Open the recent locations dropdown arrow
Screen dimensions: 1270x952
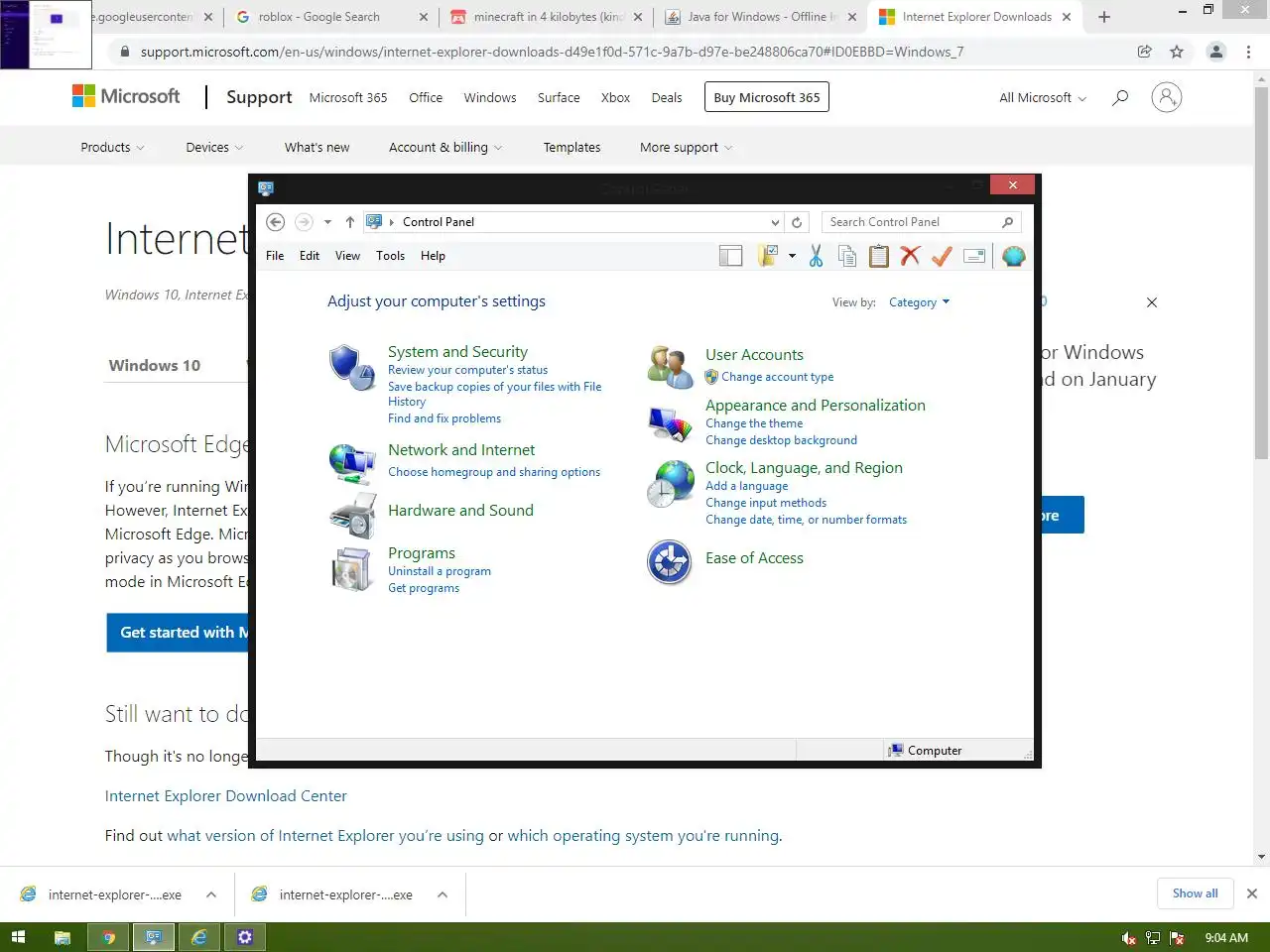pos(327,222)
